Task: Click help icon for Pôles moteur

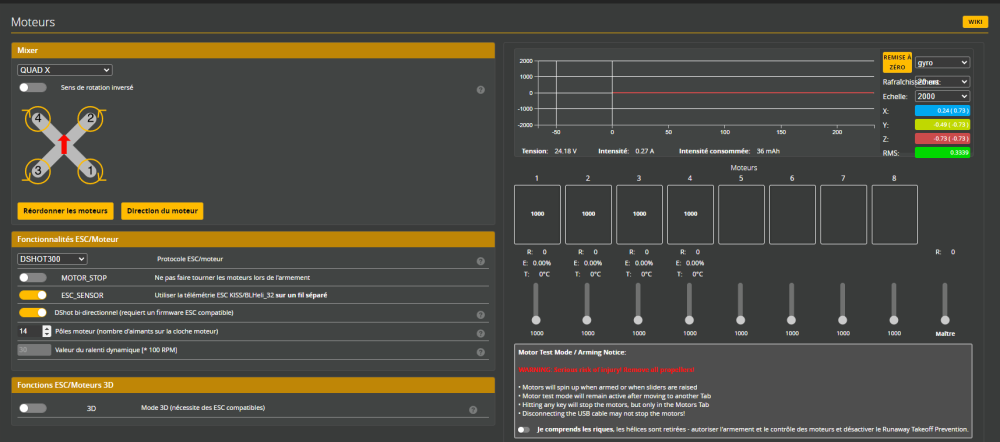Action: point(481,331)
